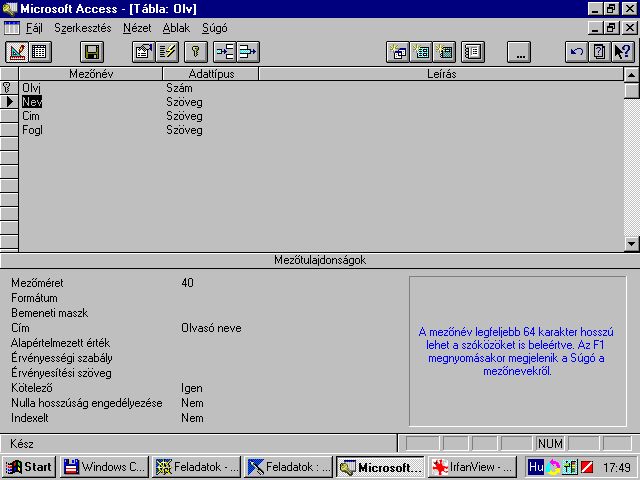Image resolution: width=640 pixels, height=480 pixels.
Task: Set primary key with key icon
Action: click(x=196, y=52)
